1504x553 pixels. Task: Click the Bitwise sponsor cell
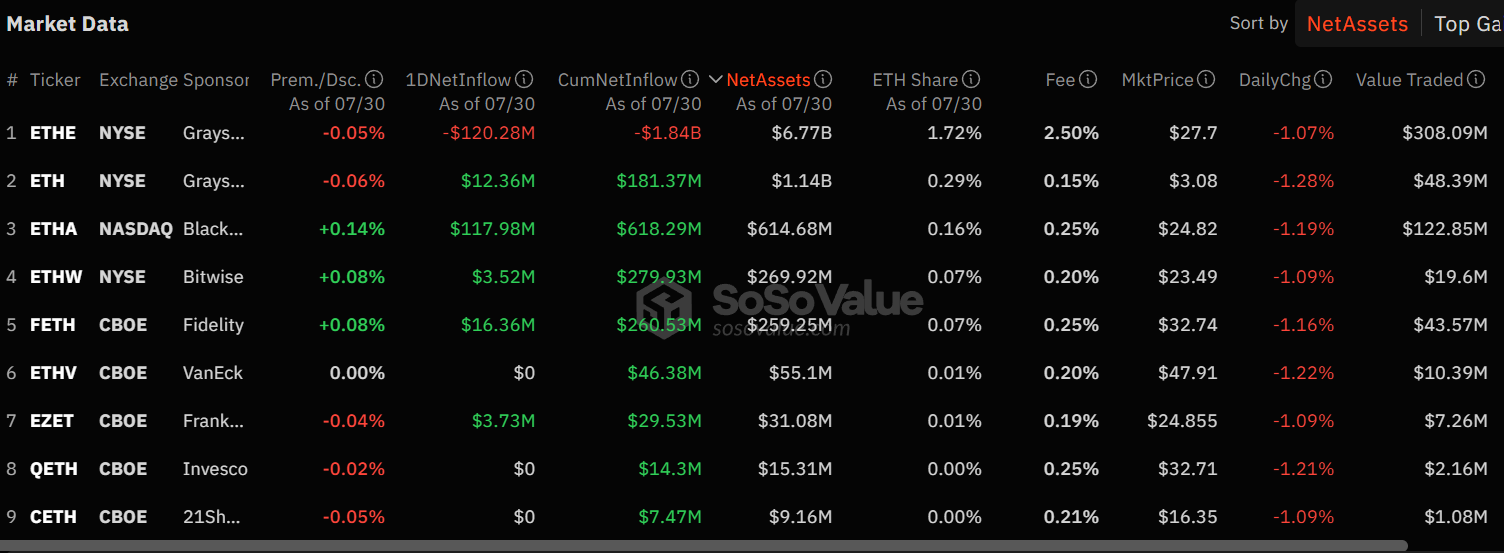click(213, 277)
